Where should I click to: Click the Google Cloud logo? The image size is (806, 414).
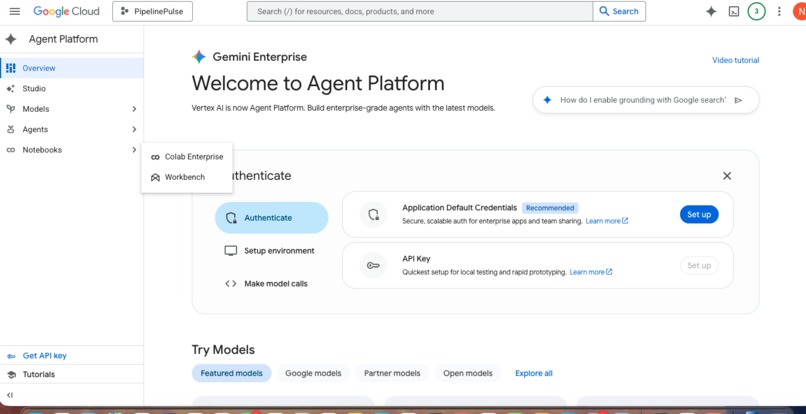coord(66,11)
